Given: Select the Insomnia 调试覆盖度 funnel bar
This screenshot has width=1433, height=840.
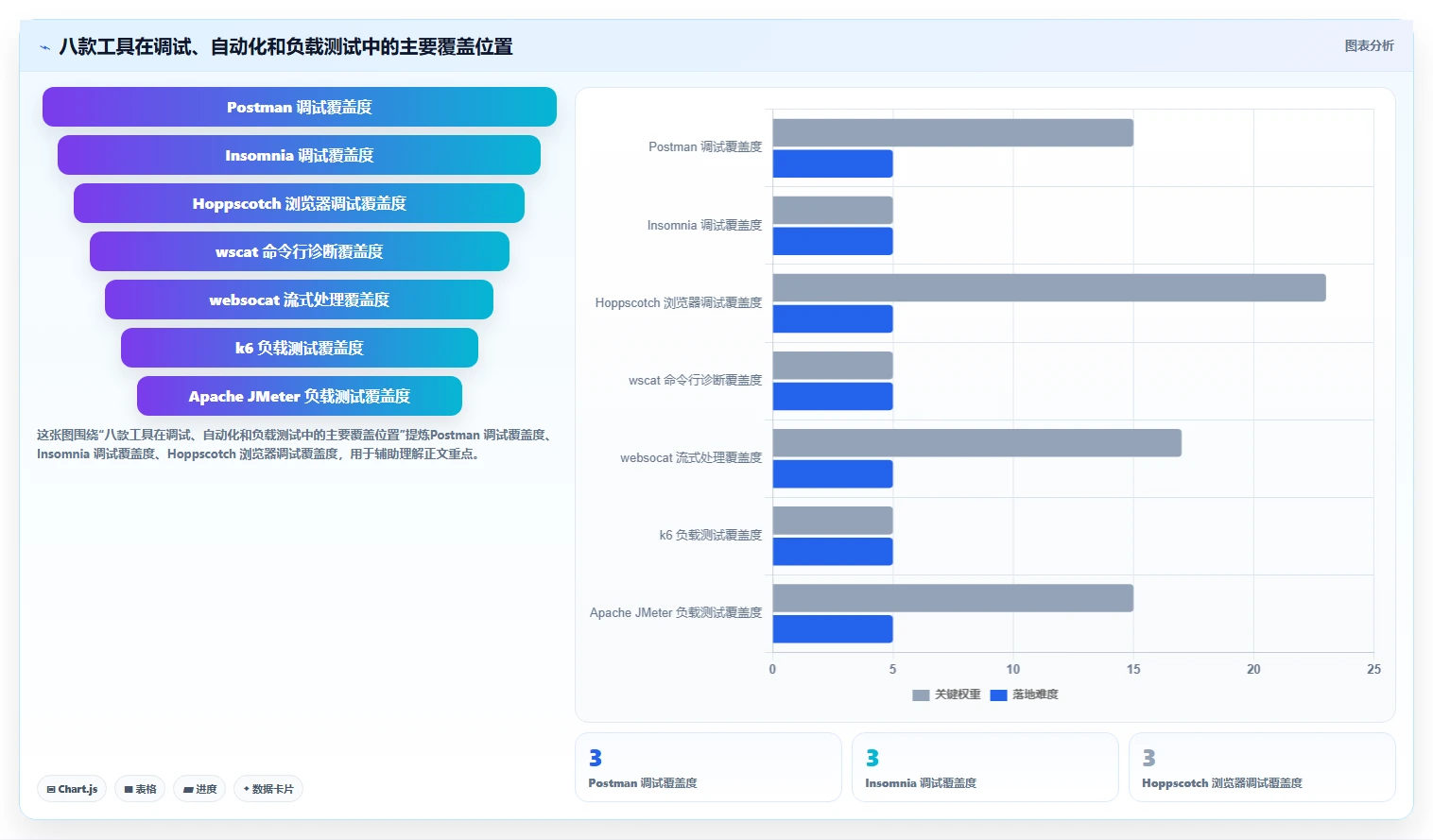Looking at the screenshot, I should [299, 155].
